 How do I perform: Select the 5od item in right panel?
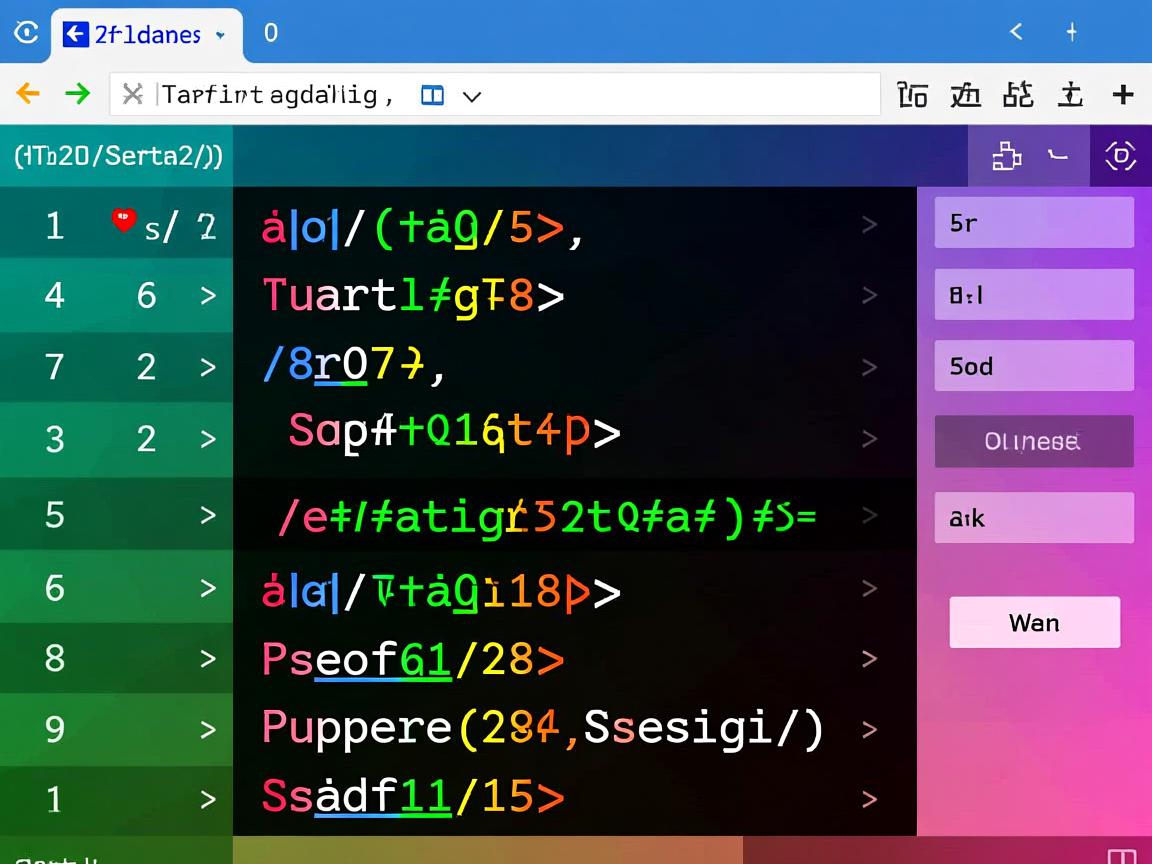coord(1033,366)
